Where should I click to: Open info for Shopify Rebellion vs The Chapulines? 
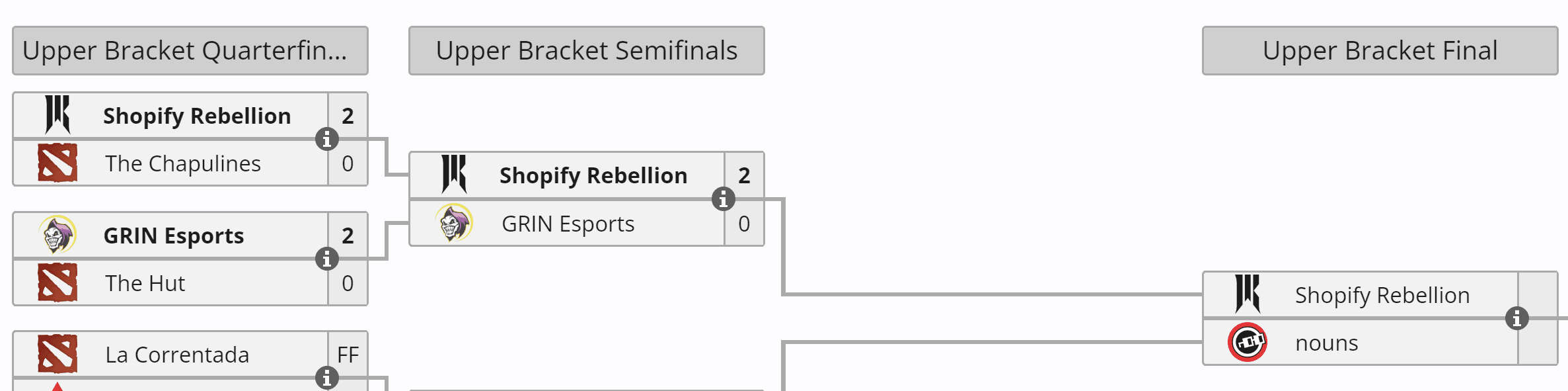[327, 140]
